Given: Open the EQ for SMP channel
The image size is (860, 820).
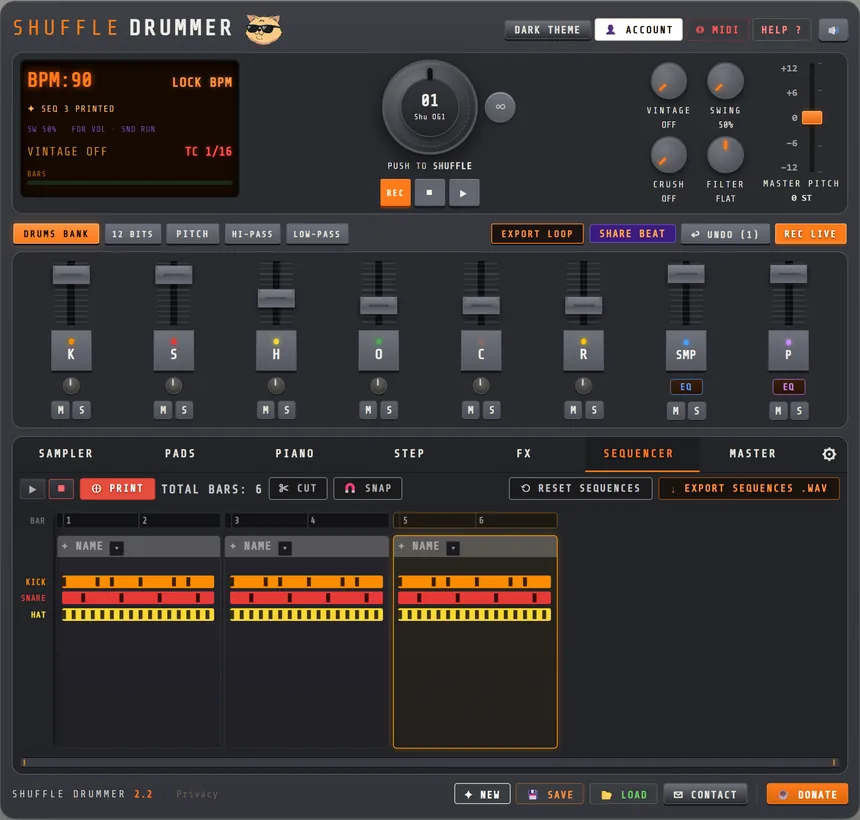Looking at the screenshot, I should (x=686, y=387).
